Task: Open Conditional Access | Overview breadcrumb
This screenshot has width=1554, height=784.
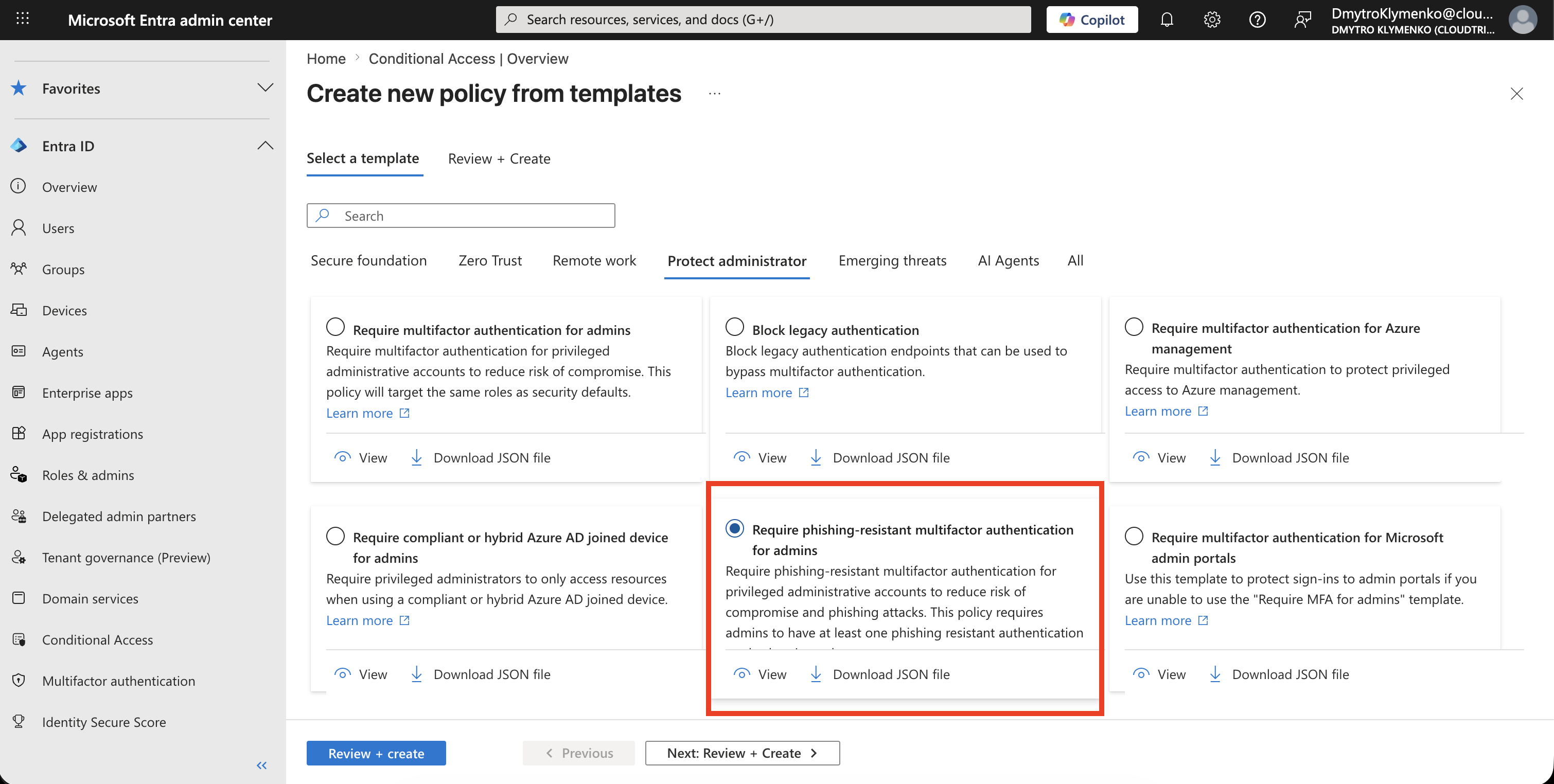Action: coord(468,59)
